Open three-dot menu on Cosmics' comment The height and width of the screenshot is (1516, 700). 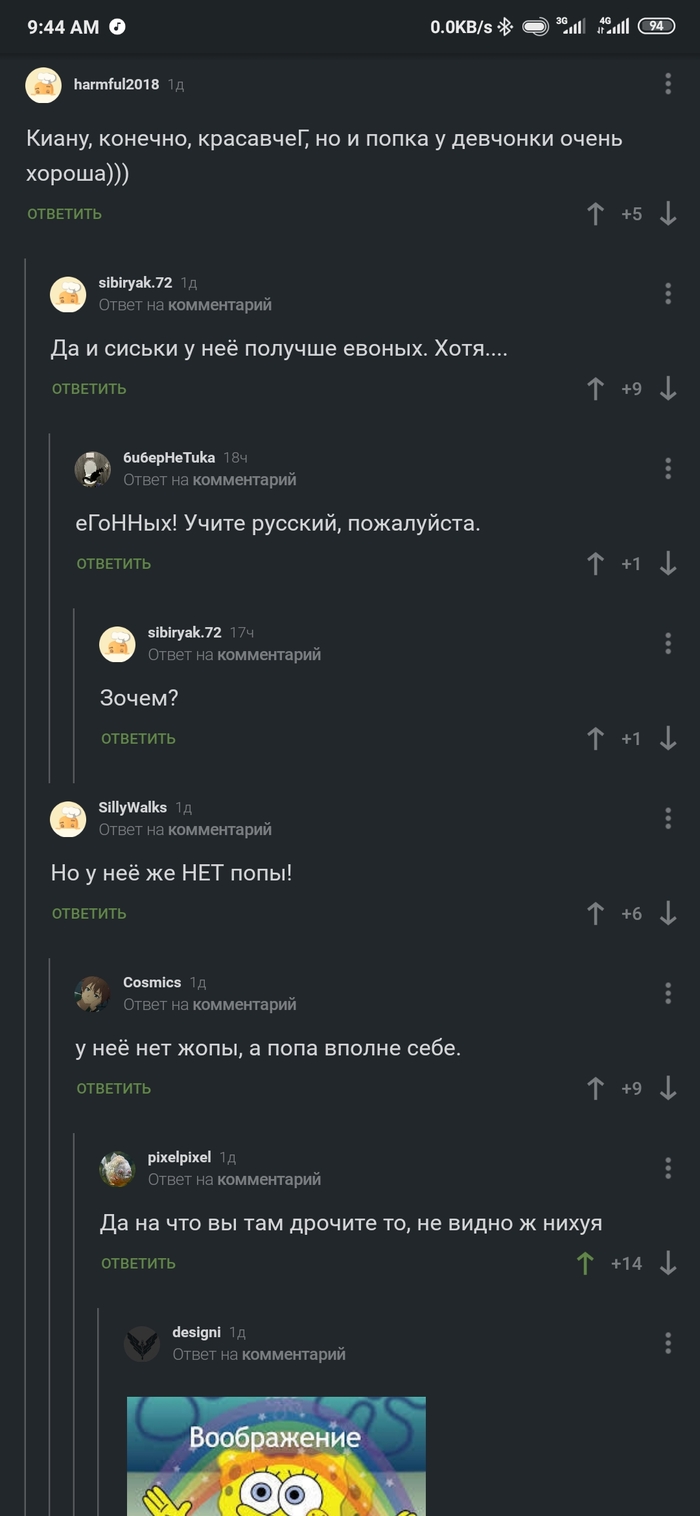pos(668,993)
